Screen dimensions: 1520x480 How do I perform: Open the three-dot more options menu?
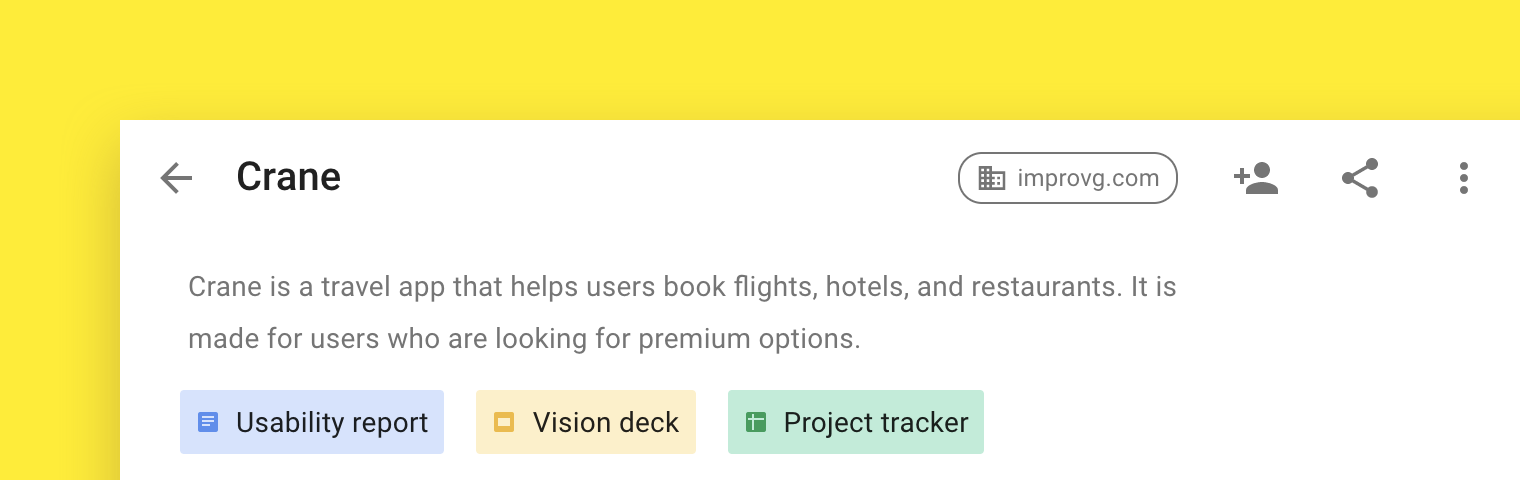(1464, 178)
